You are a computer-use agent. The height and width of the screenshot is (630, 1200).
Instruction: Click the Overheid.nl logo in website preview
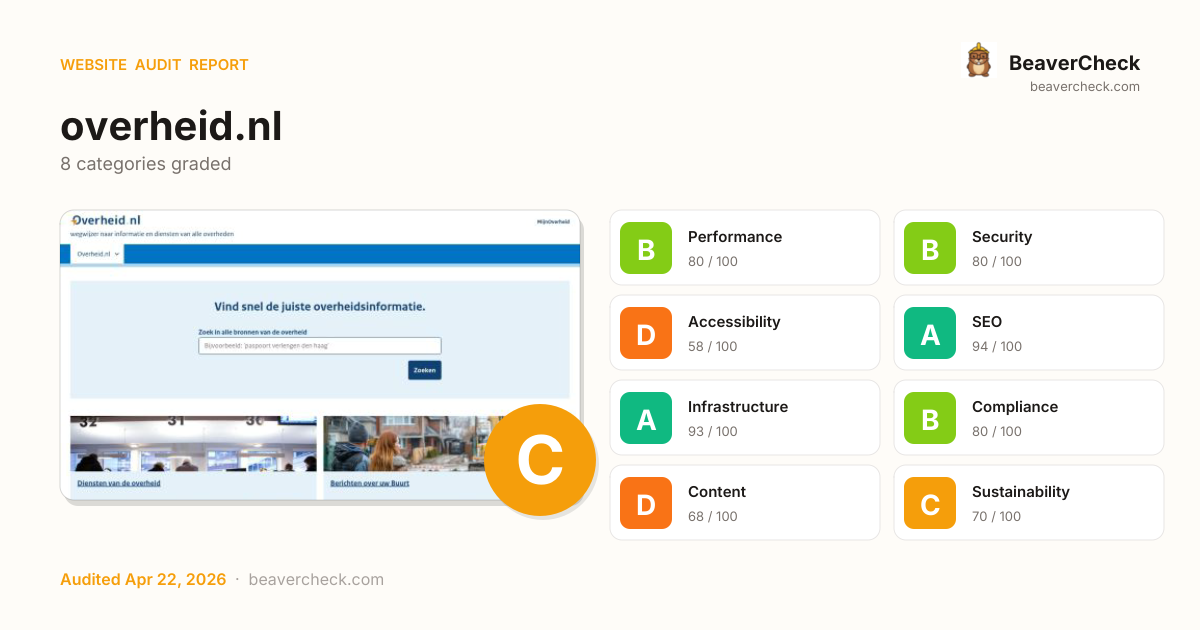(x=106, y=220)
